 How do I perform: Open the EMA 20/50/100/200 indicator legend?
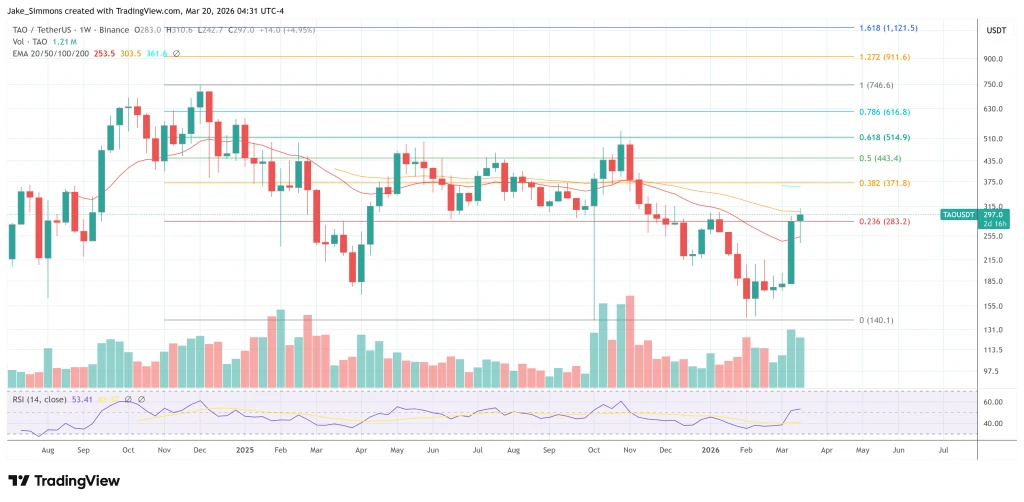tap(50, 53)
